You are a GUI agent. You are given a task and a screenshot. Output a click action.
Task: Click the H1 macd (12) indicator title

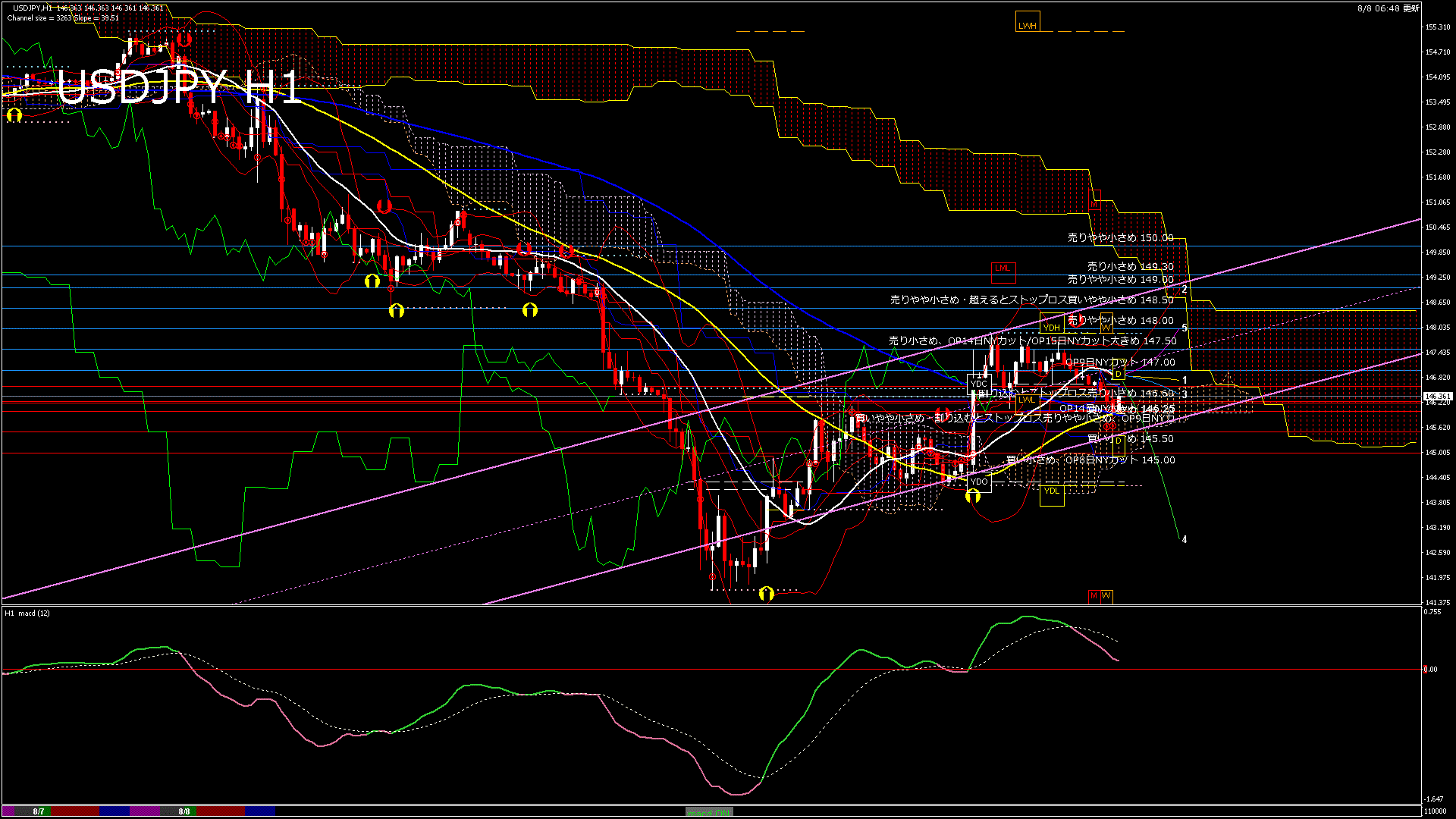(27, 613)
